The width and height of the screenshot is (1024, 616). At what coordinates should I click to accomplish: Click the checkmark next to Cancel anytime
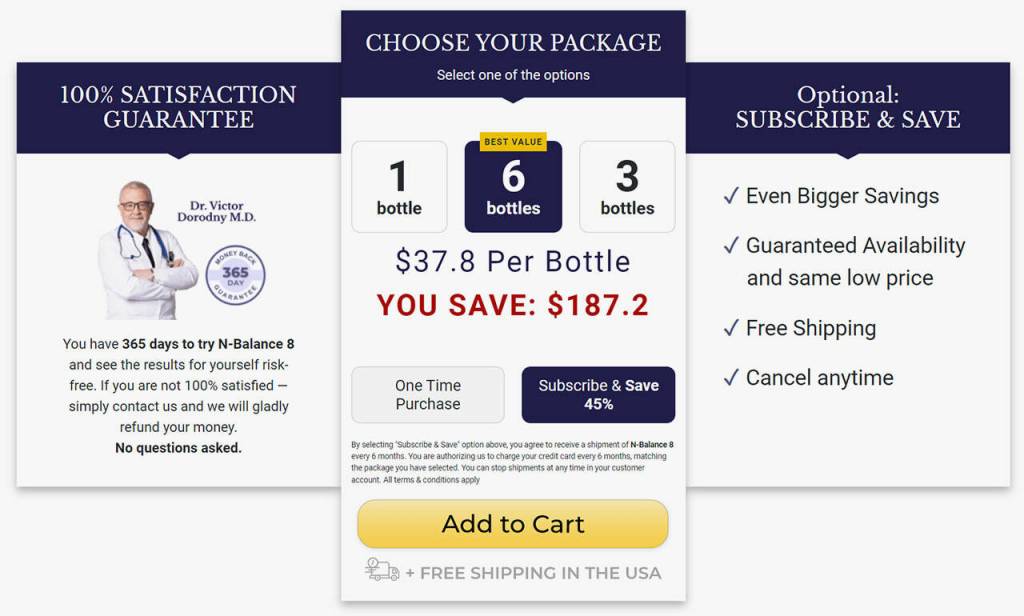click(x=730, y=378)
